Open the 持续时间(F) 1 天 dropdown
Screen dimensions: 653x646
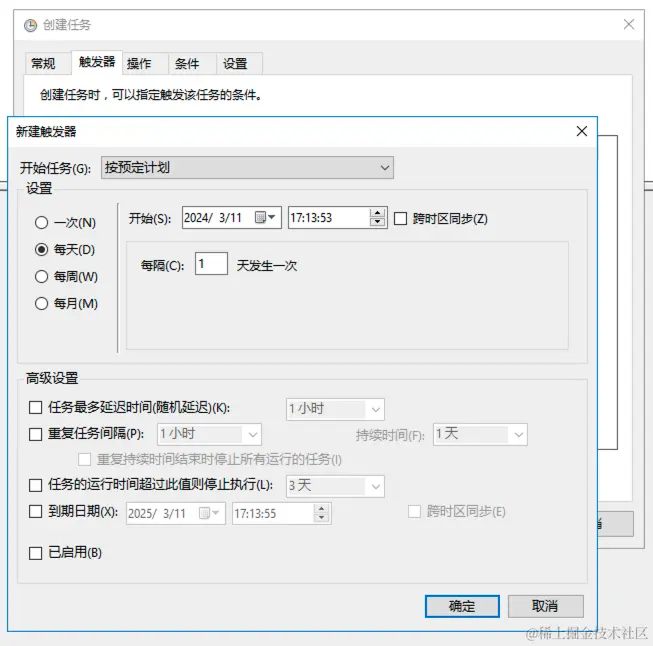(x=480, y=434)
